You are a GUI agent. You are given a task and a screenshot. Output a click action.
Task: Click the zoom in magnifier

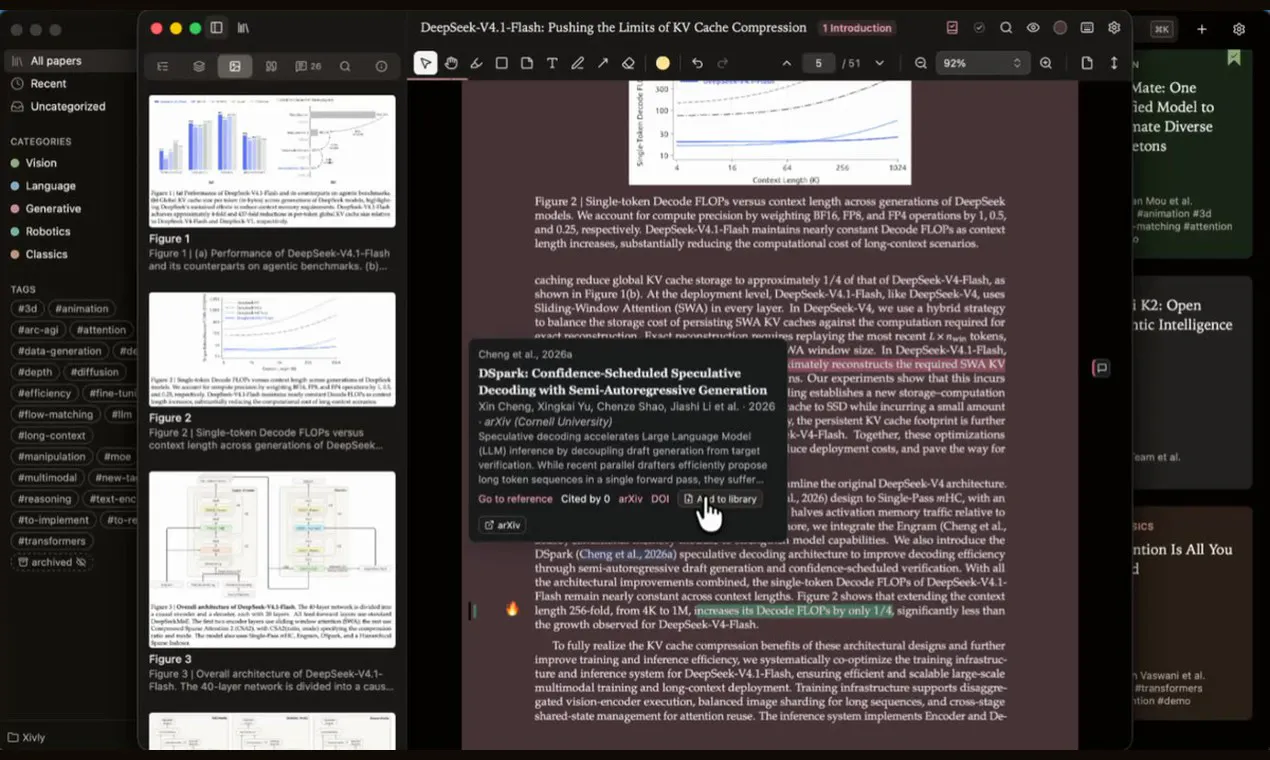pyautogui.click(x=1046, y=63)
